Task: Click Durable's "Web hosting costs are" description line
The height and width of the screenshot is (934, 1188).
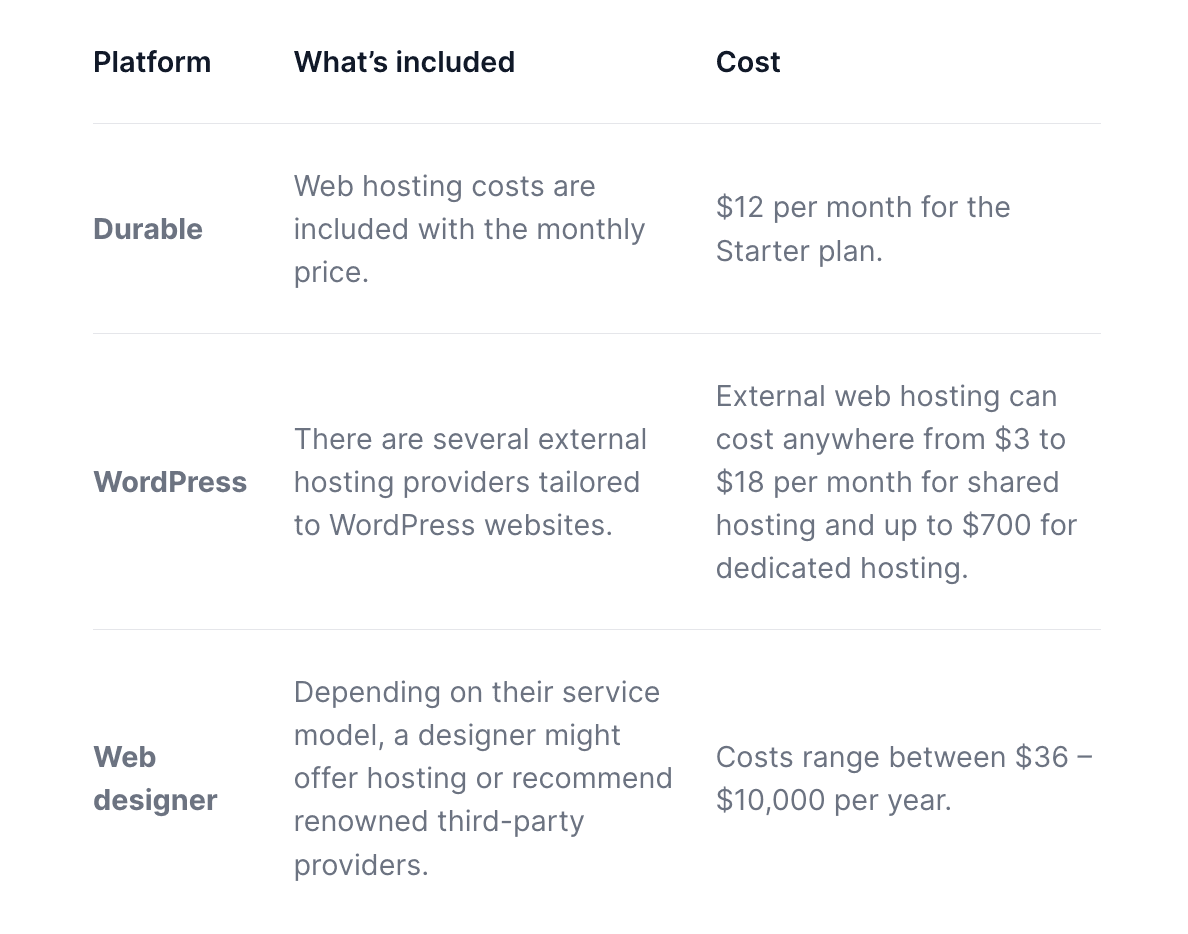Action: 444,186
